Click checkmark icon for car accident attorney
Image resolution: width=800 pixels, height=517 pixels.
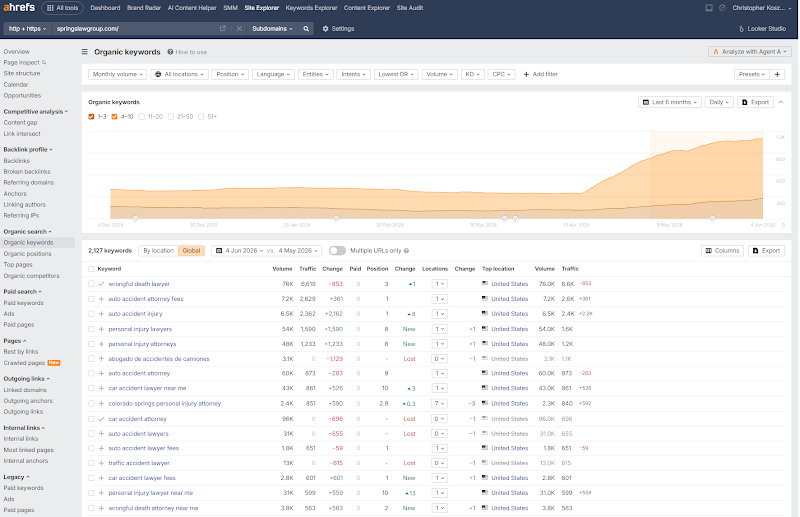point(102,419)
